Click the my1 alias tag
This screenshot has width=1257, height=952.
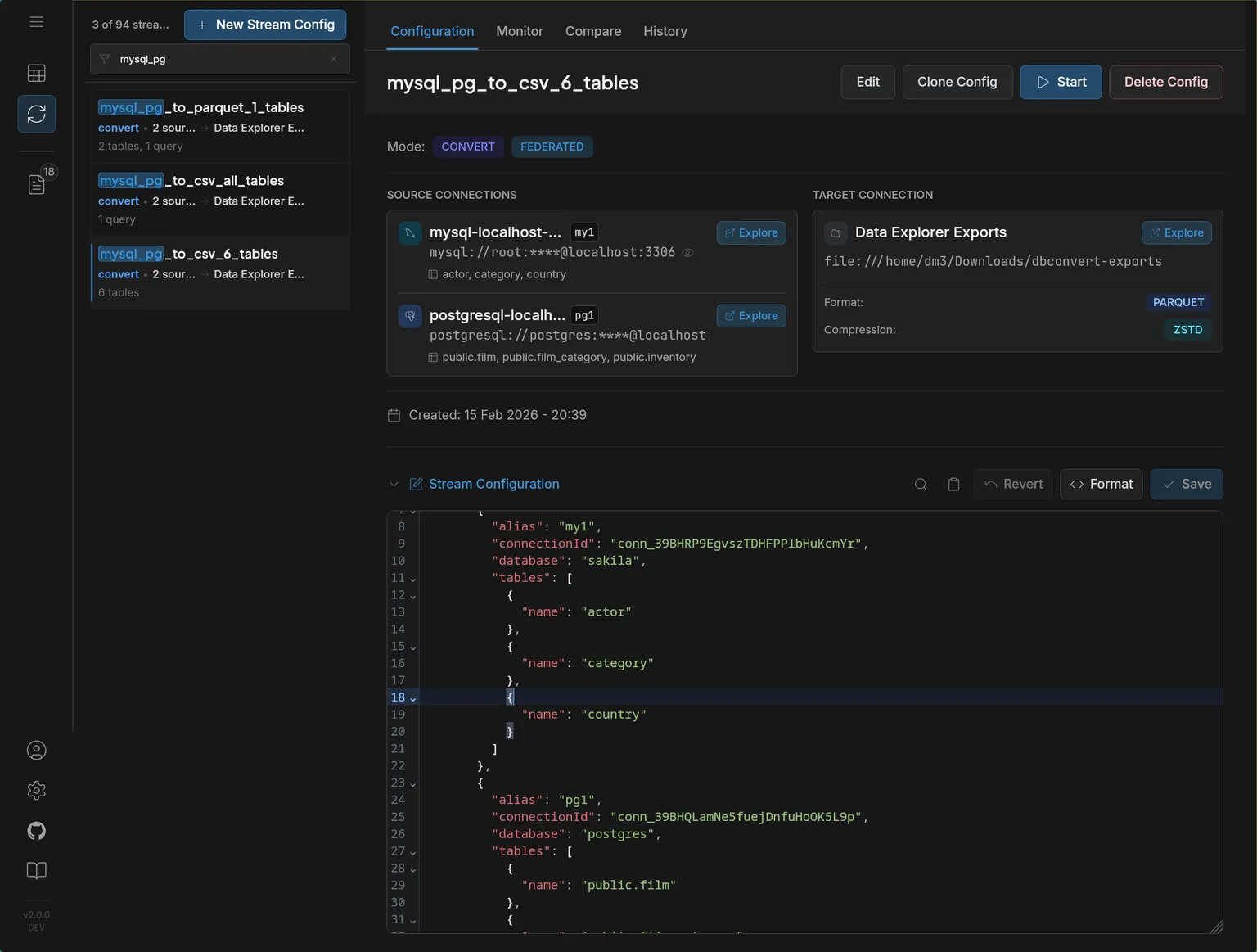[584, 232]
